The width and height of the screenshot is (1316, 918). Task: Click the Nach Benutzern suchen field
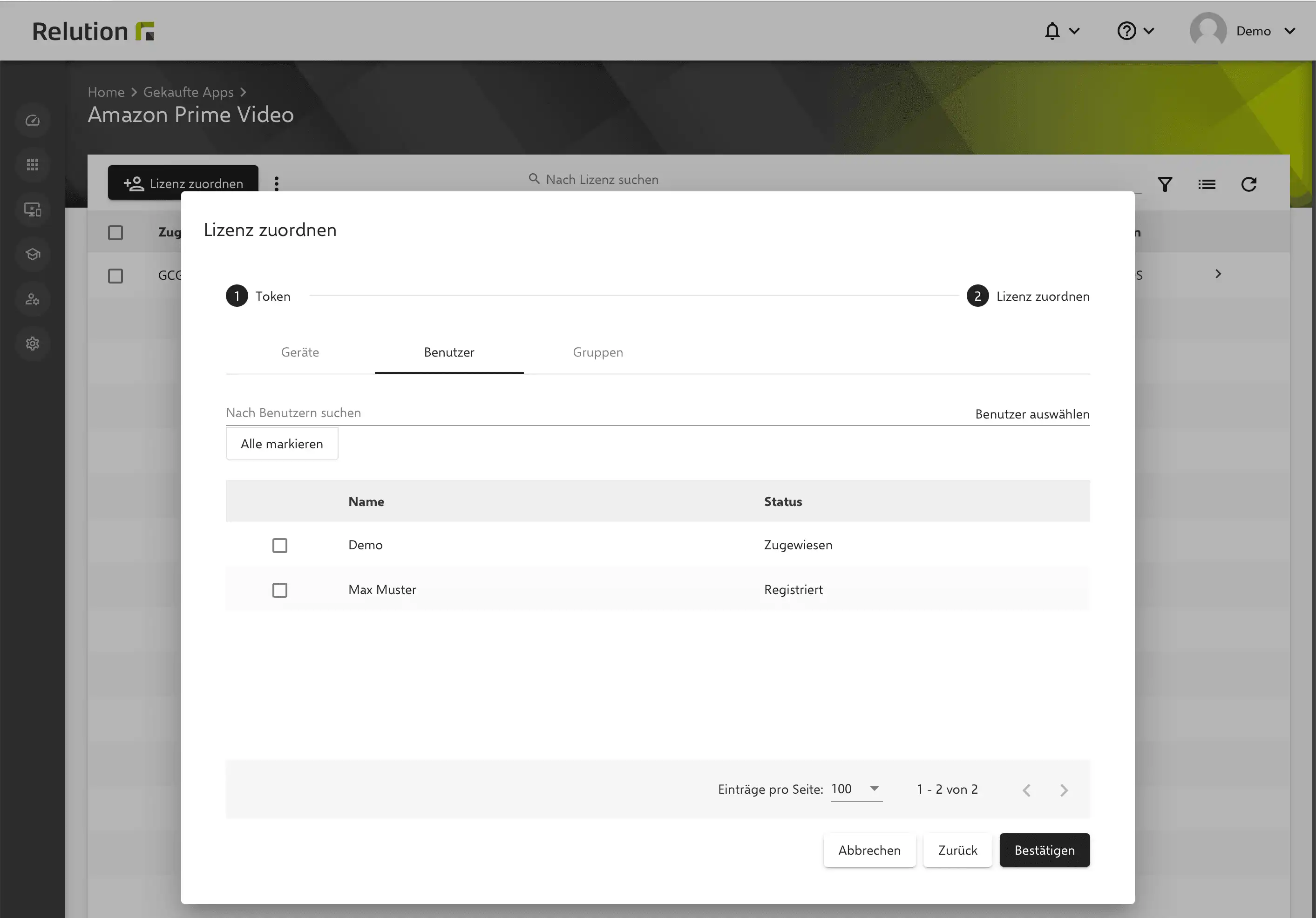[x=596, y=413]
